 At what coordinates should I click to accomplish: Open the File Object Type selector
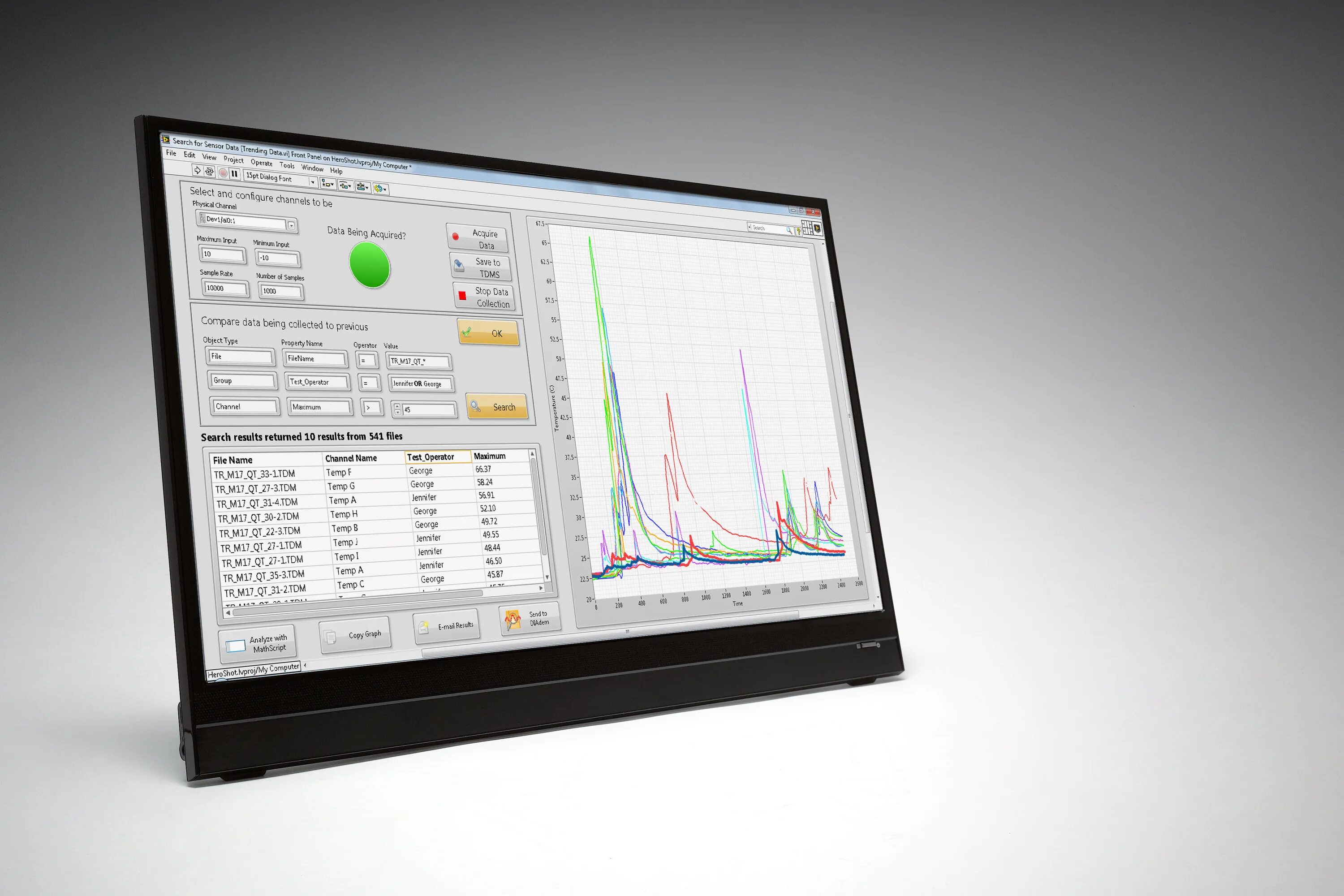[240, 357]
